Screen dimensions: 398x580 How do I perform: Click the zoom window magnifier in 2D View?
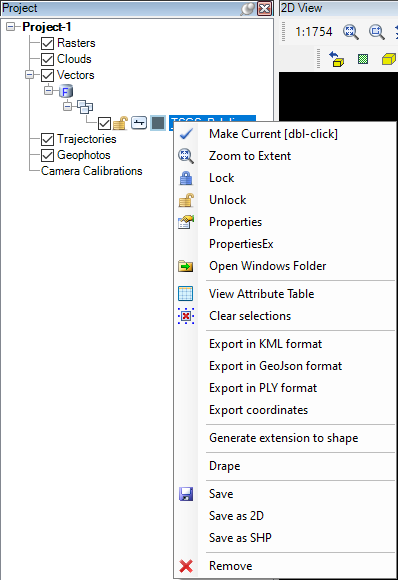pyautogui.click(x=377, y=32)
